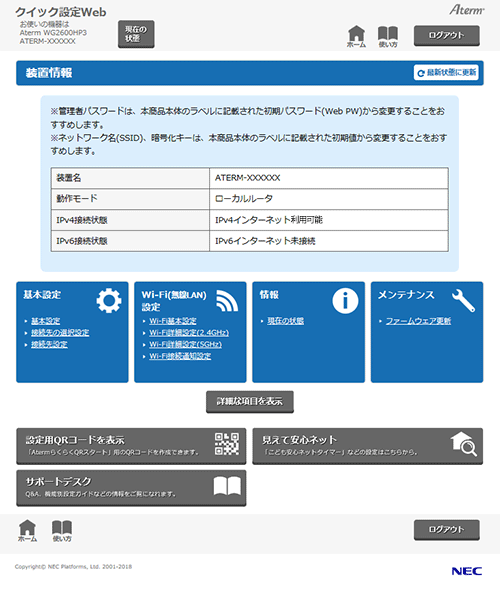Click the メンテナンス panel heading
The image size is (500, 594).
click(406, 295)
